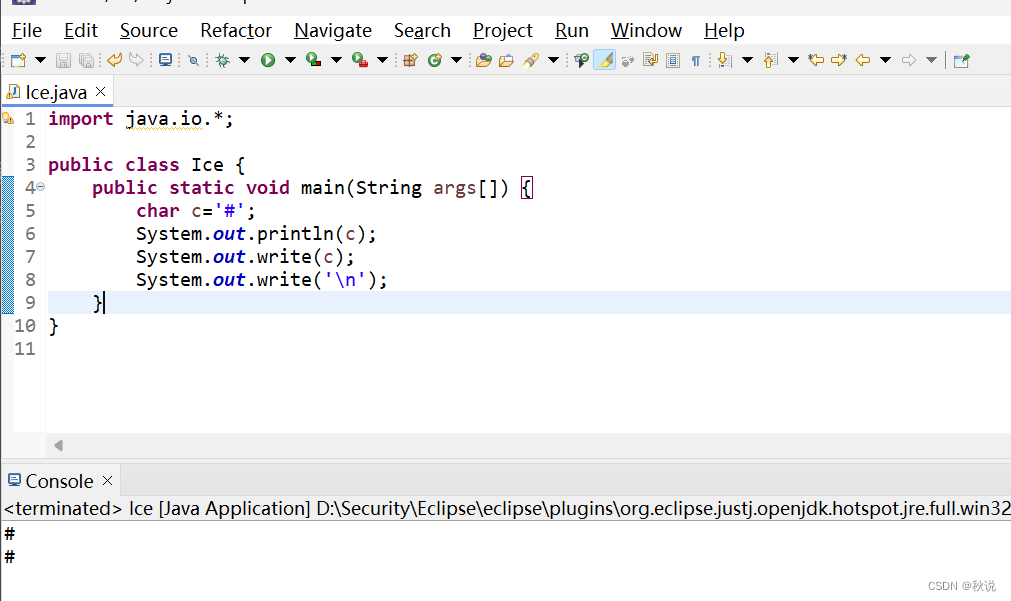Open the New Java Class dropdown arrow

[x=456, y=60]
